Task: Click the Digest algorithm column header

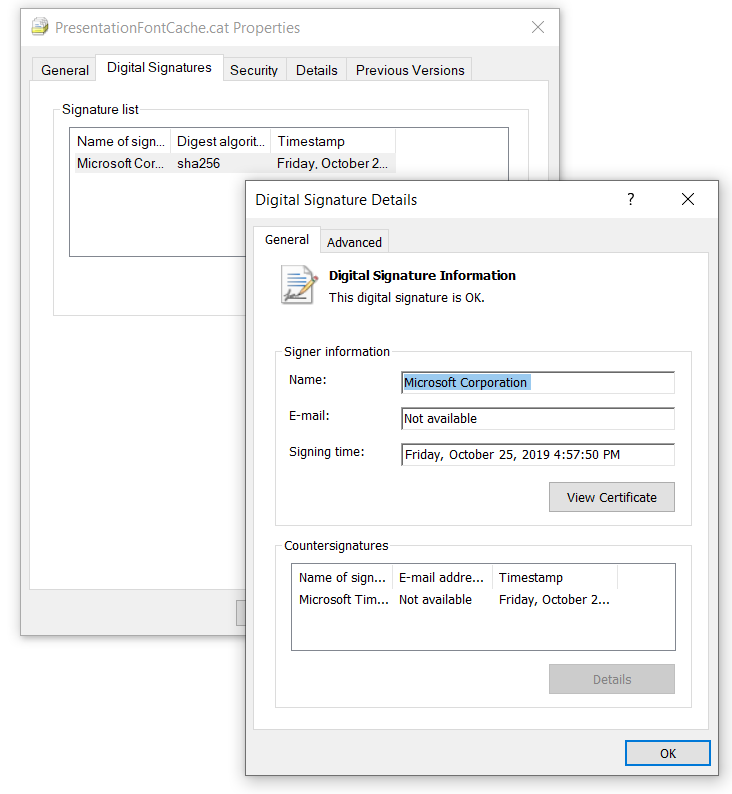Action: 221,141
